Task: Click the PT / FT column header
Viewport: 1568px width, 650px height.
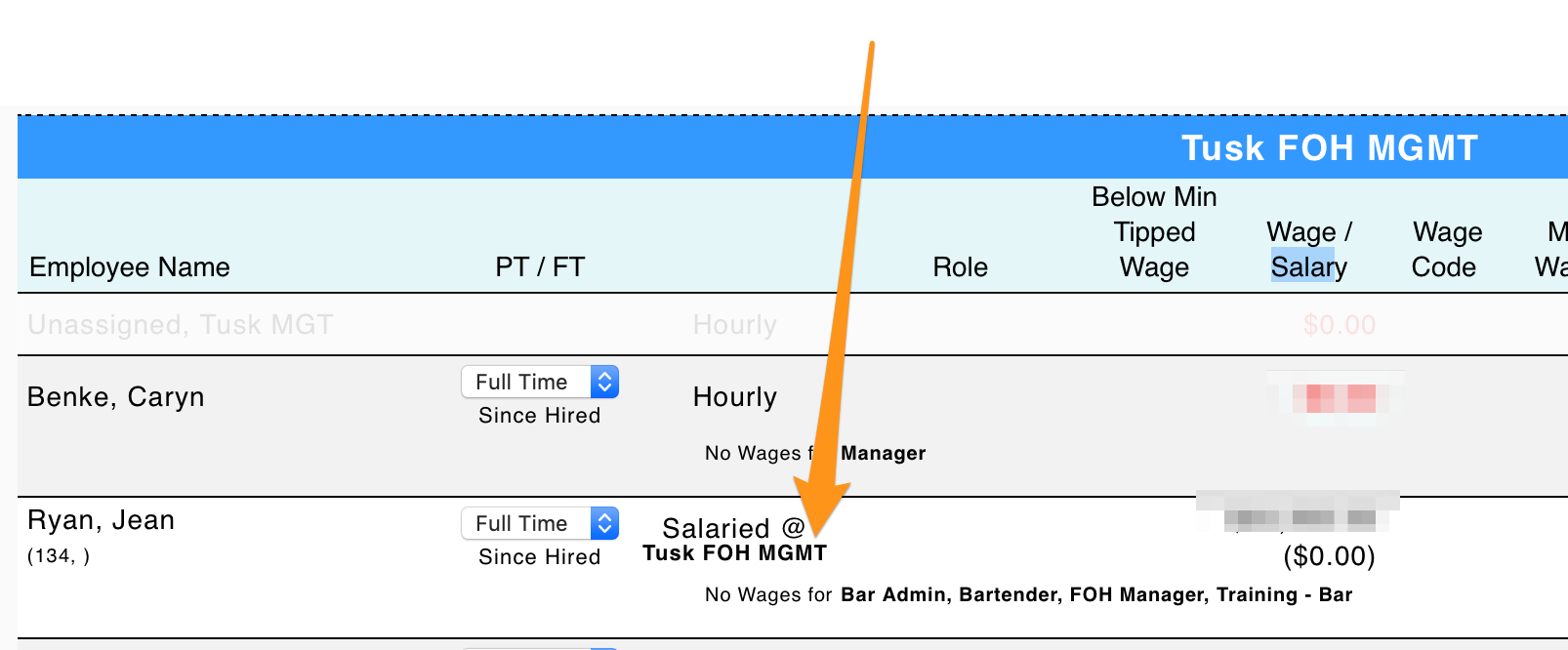Action: click(540, 267)
